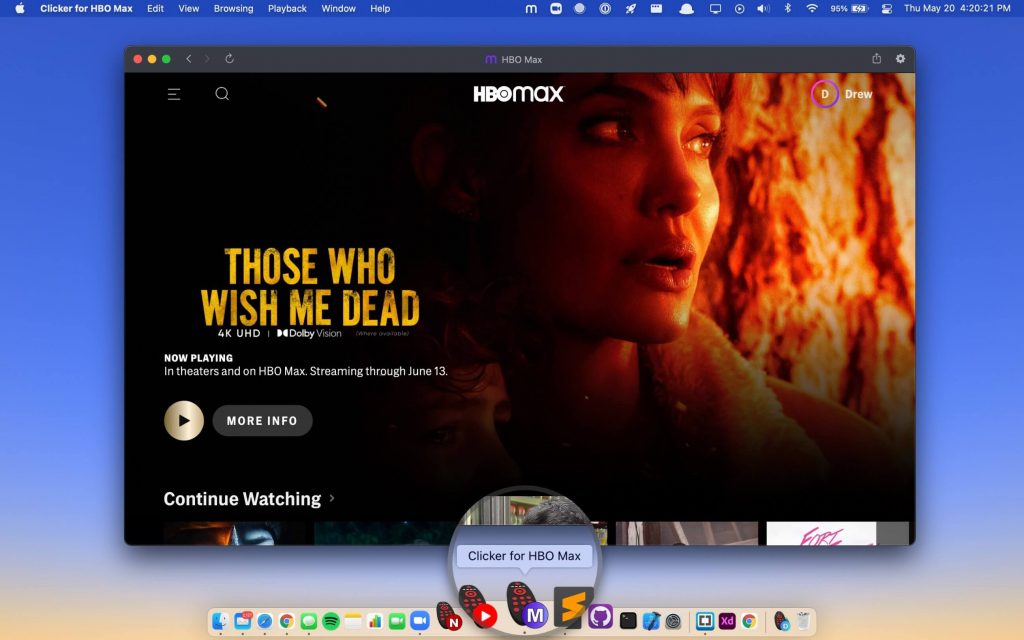Reload the page with the refresh icon
The image size is (1024, 640).
[229, 58]
